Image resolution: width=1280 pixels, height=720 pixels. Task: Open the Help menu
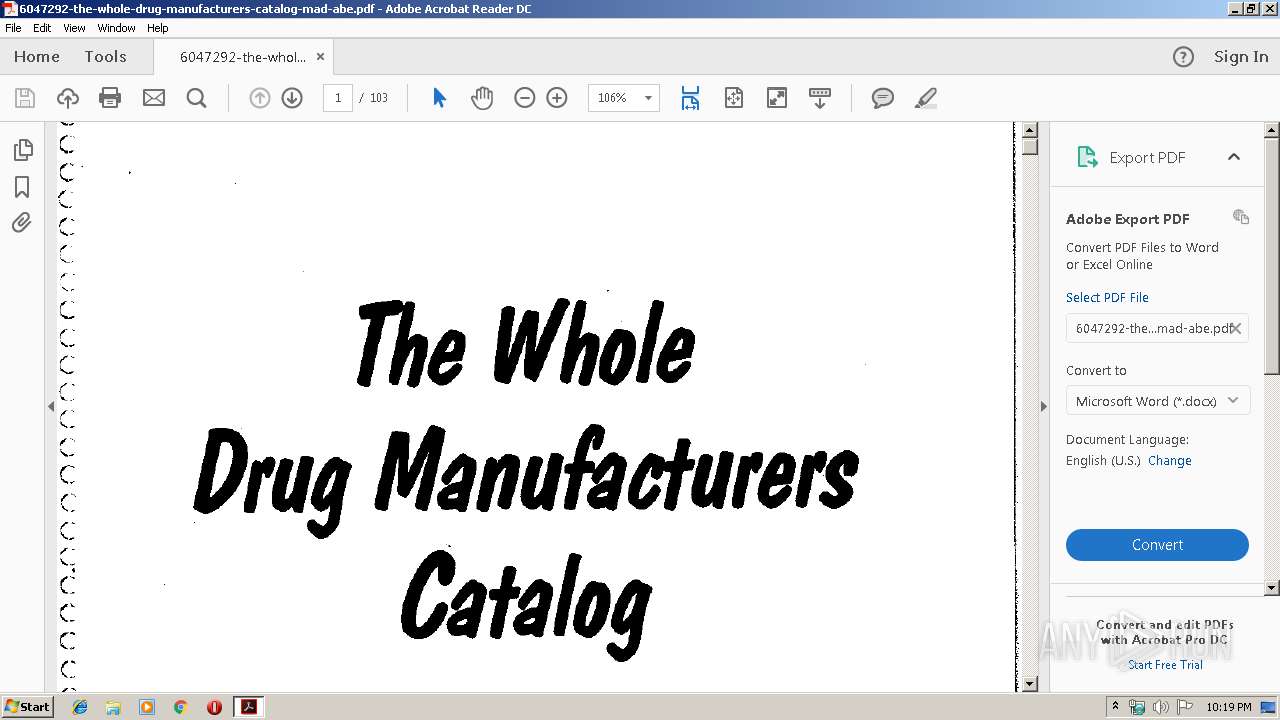(158, 28)
